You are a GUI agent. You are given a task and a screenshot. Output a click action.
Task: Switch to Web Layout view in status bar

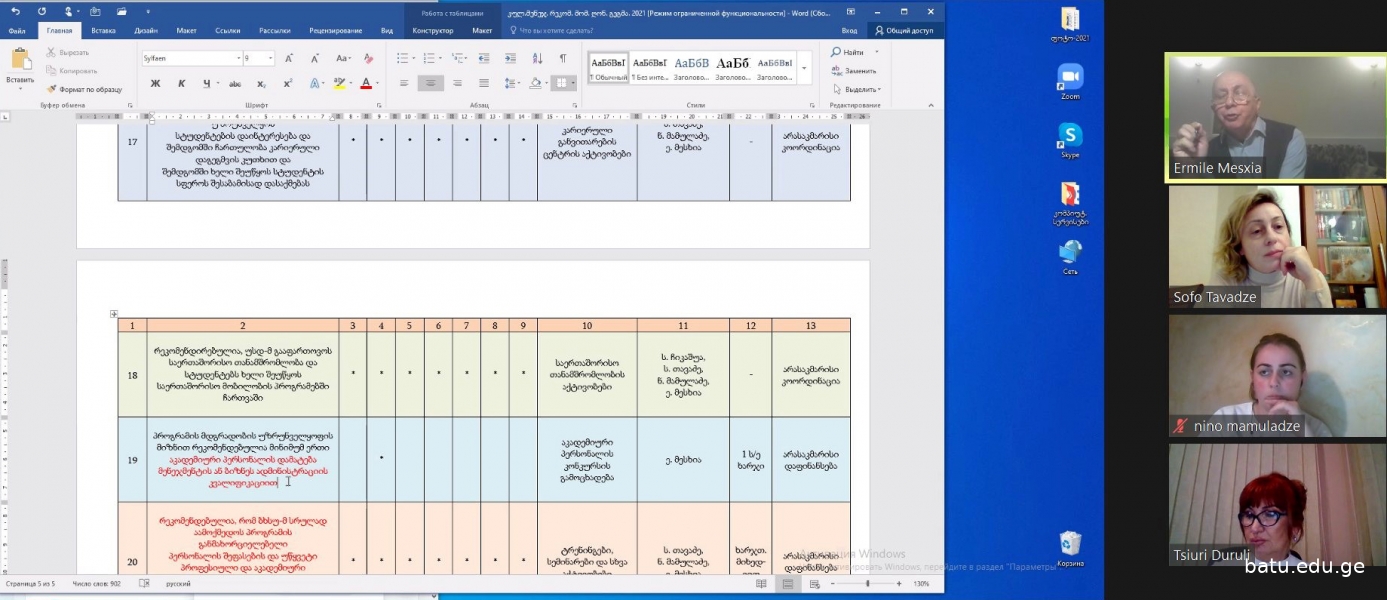pyautogui.click(x=814, y=584)
